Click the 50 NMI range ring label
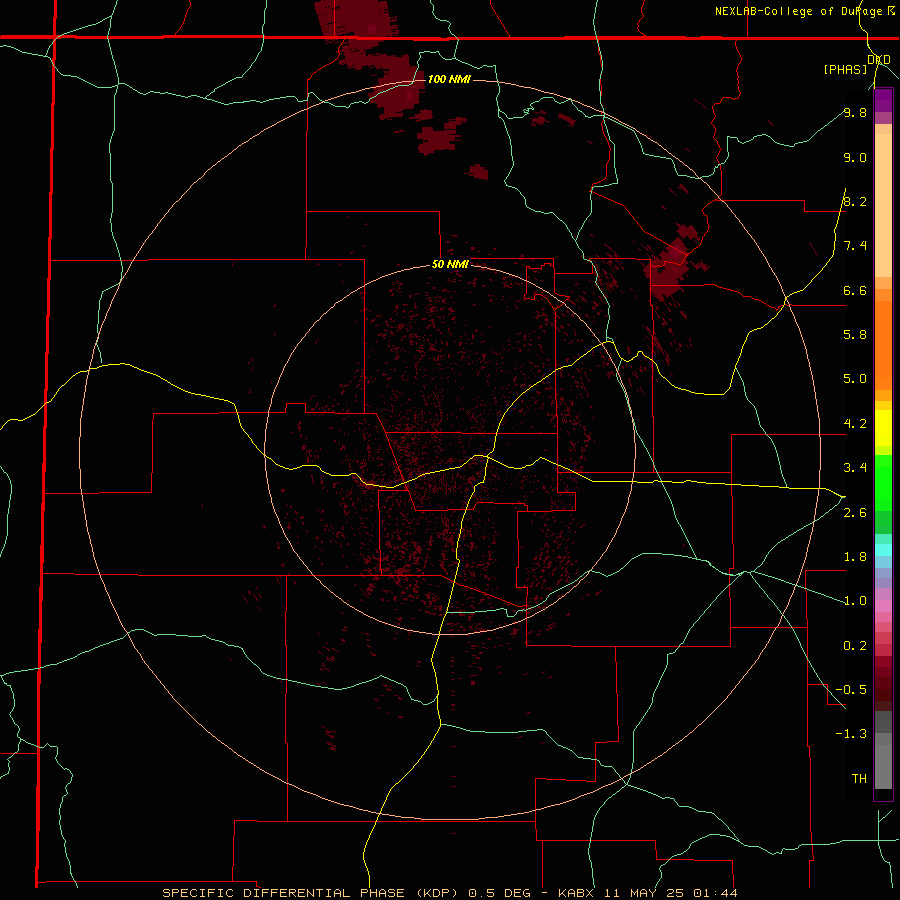Image resolution: width=900 pixels, height=900 pixels. click(x=450, y=265)
